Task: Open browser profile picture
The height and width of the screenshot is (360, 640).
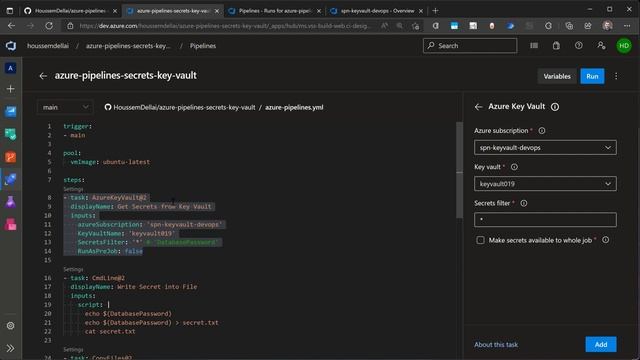Action: [x=607, y=26]
